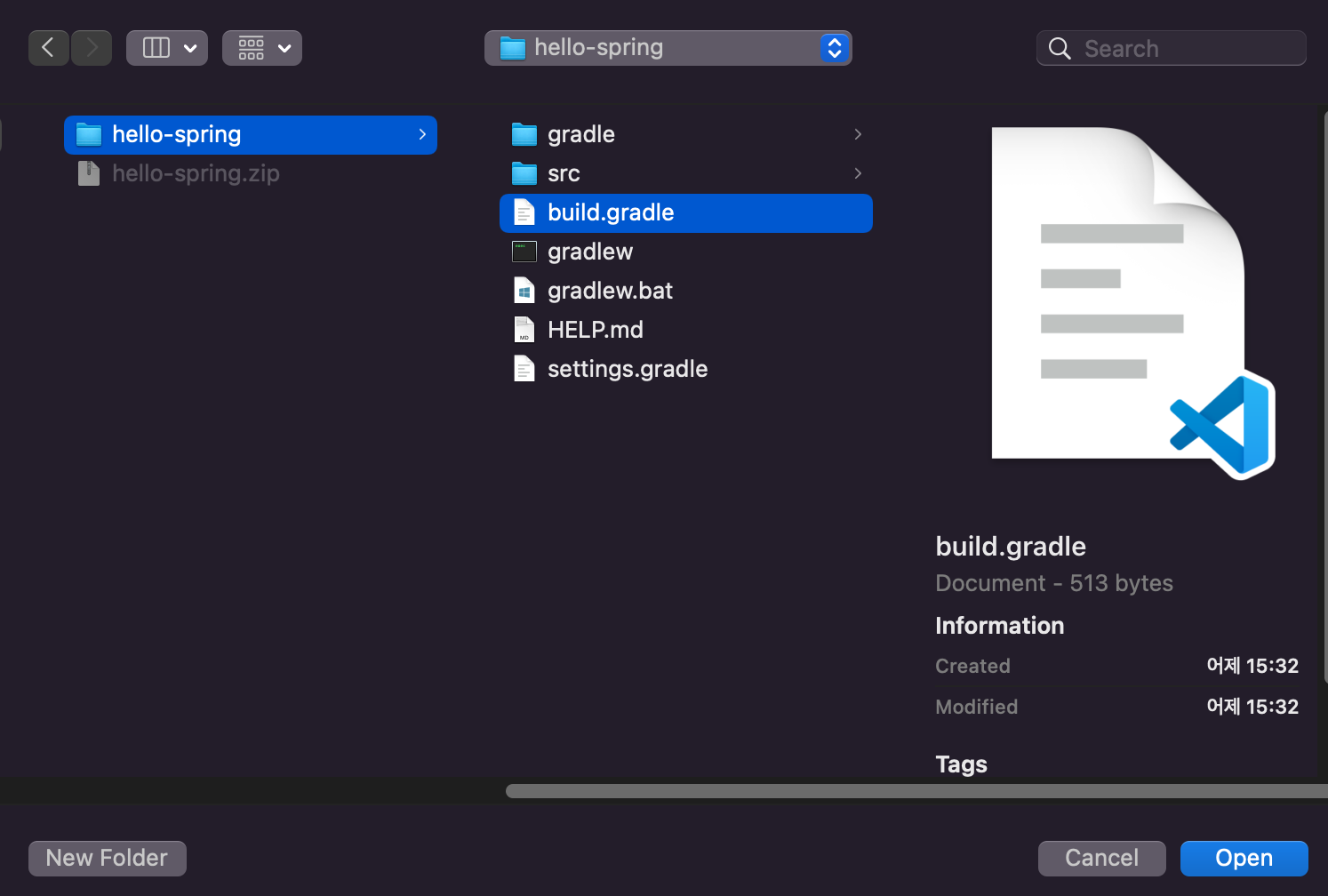Click the HELP.md markdown file icon
Screen dimensions: 1328x896
(524, 330)
